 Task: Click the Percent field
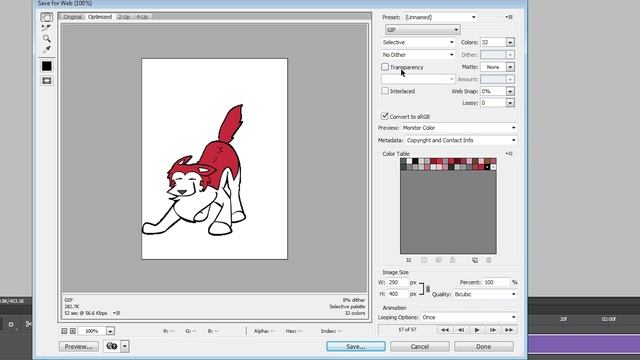496,282
